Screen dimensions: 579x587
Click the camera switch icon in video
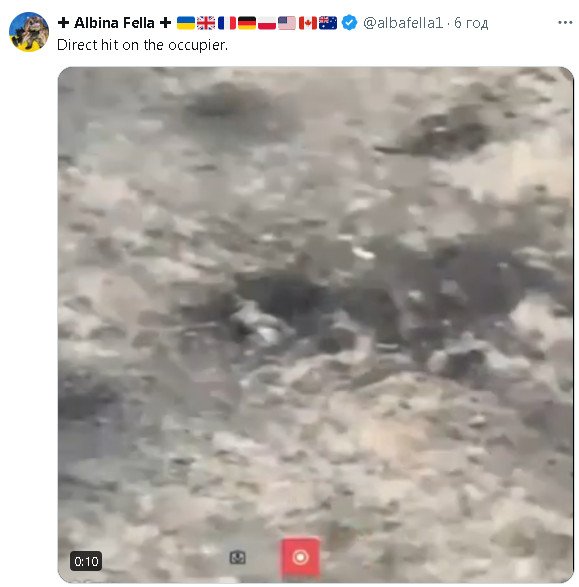pos(237,557)
